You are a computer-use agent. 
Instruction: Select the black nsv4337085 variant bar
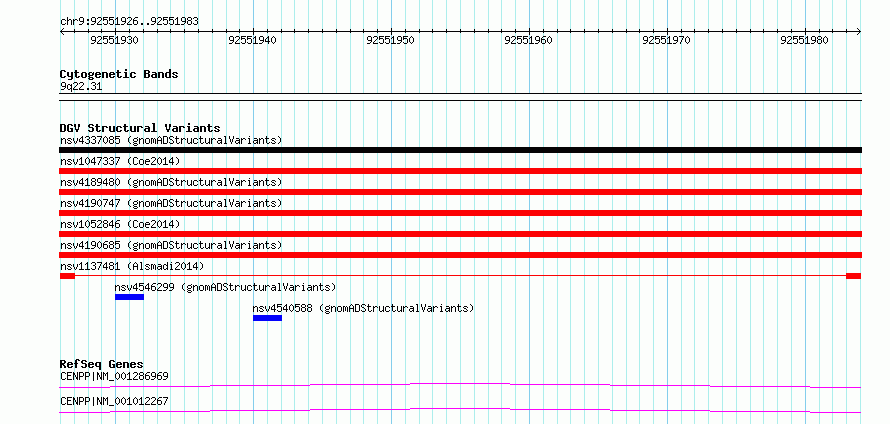(x=460, y=150)
